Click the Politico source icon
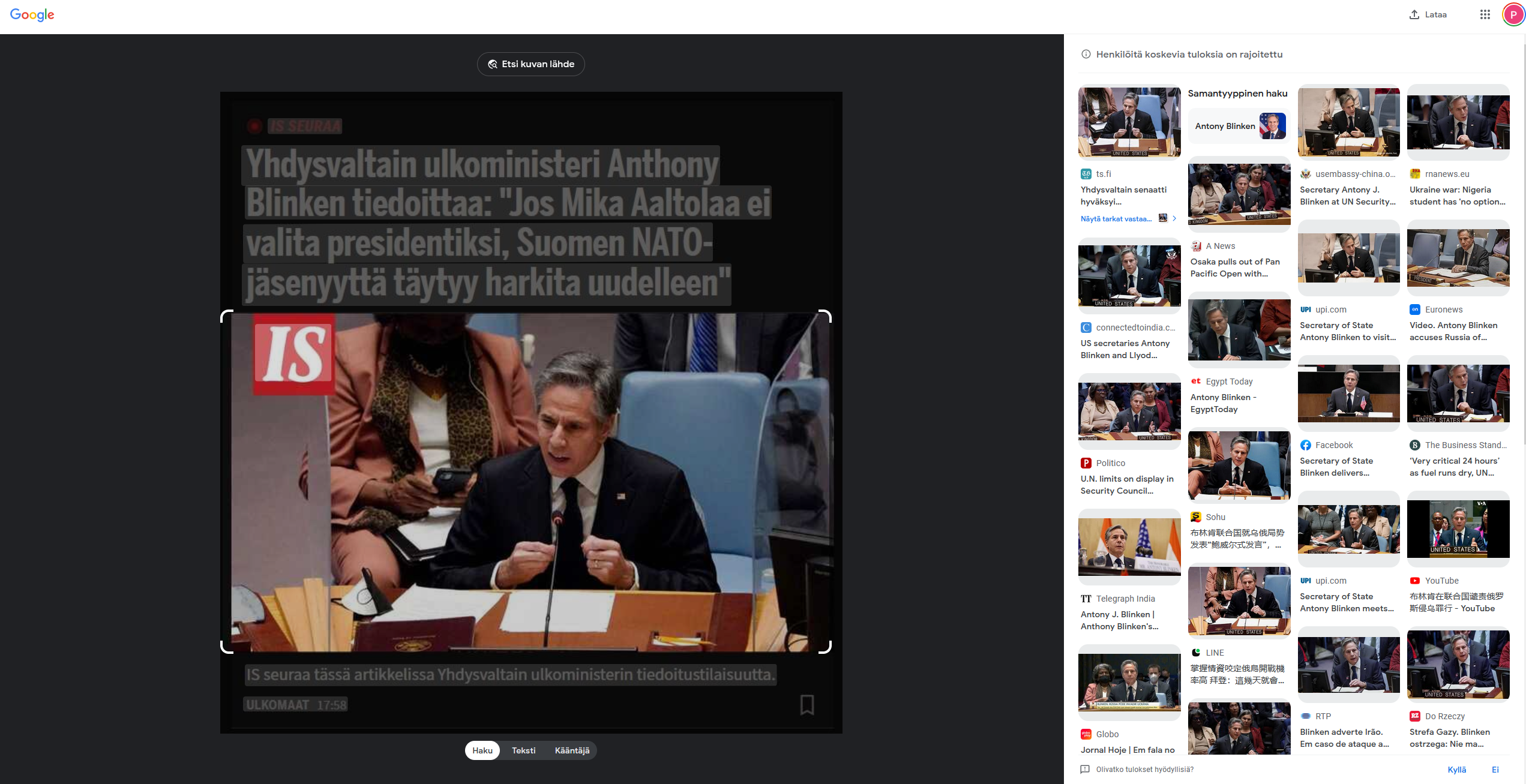Viewport: 1526px width, 784px height. (x=1086, y=463)
